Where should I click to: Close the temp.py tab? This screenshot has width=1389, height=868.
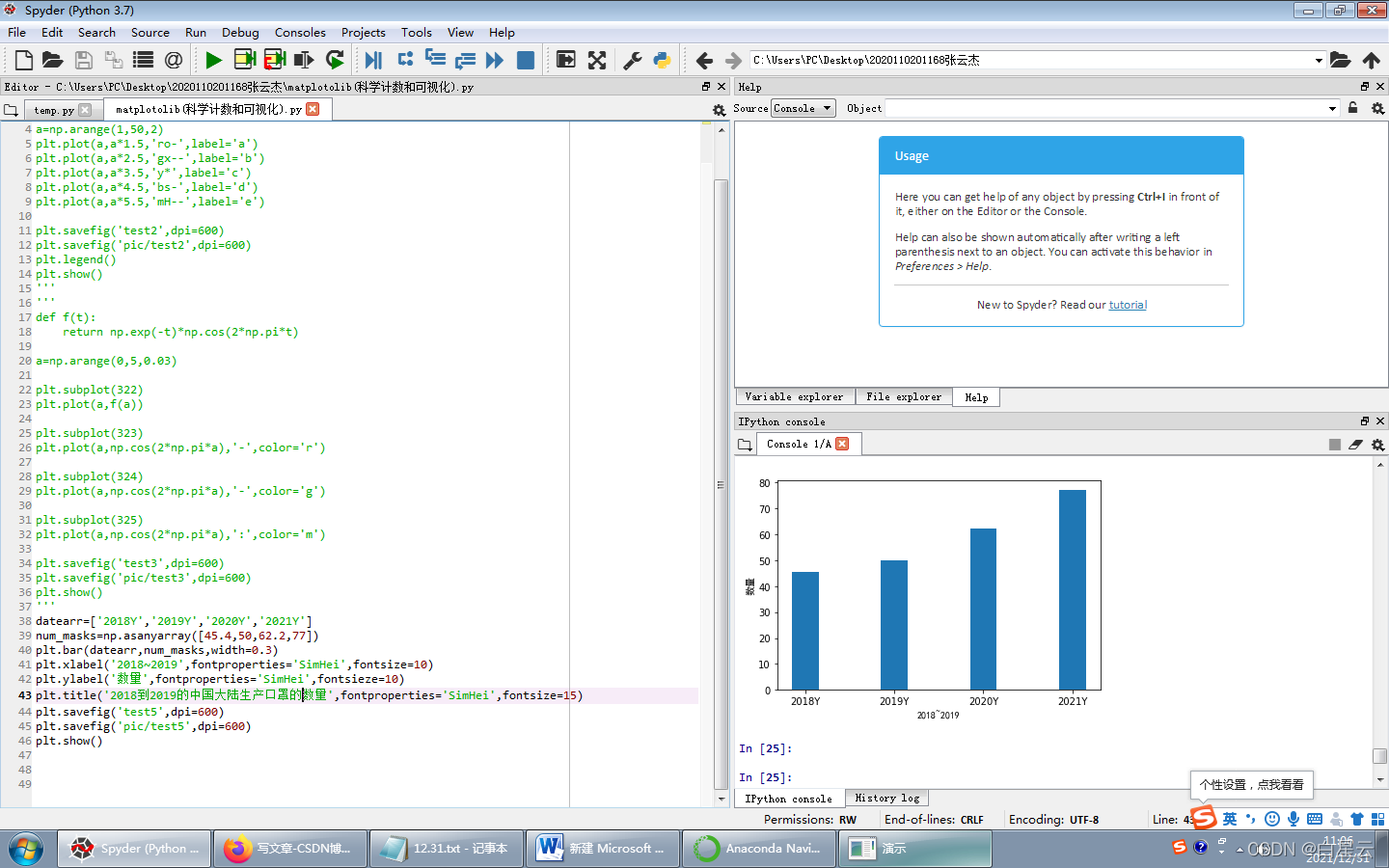click(85, 110)
